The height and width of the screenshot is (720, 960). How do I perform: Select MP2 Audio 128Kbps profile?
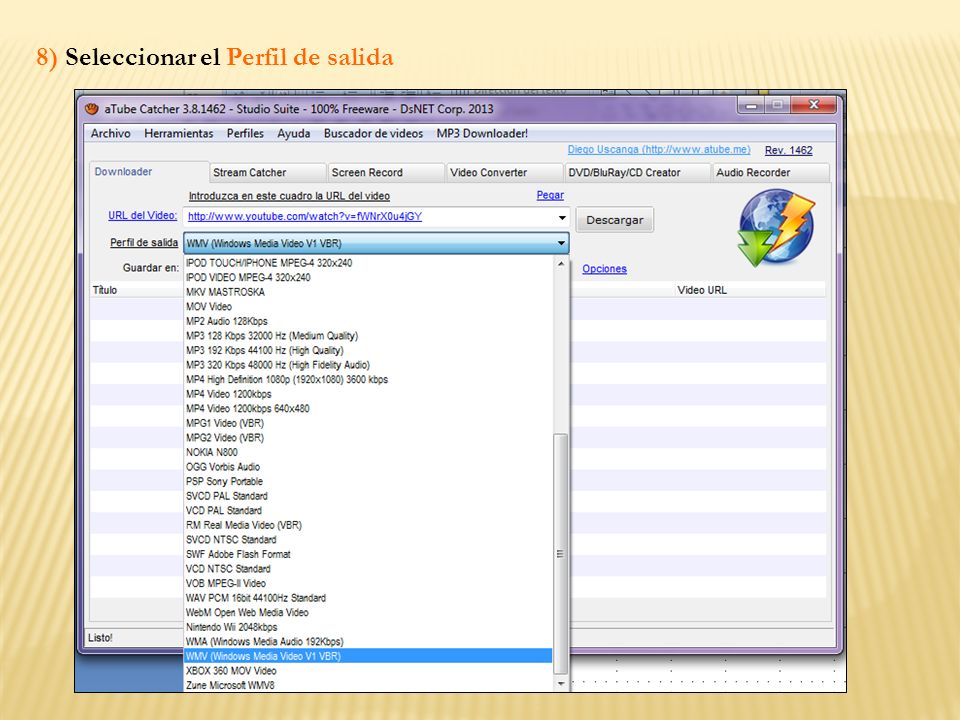(x=368, y=321)
